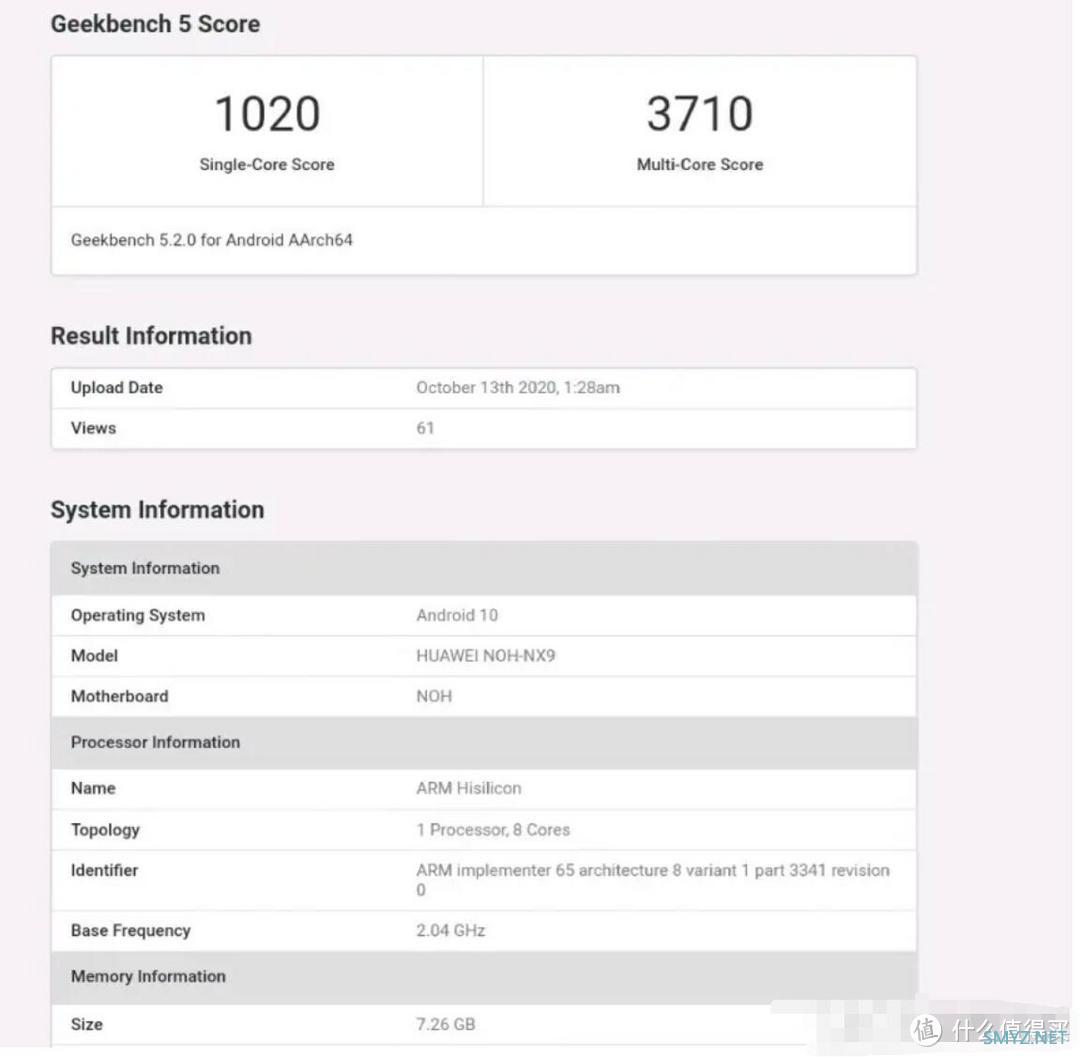Click the Model row label

(x=94, y=656)
